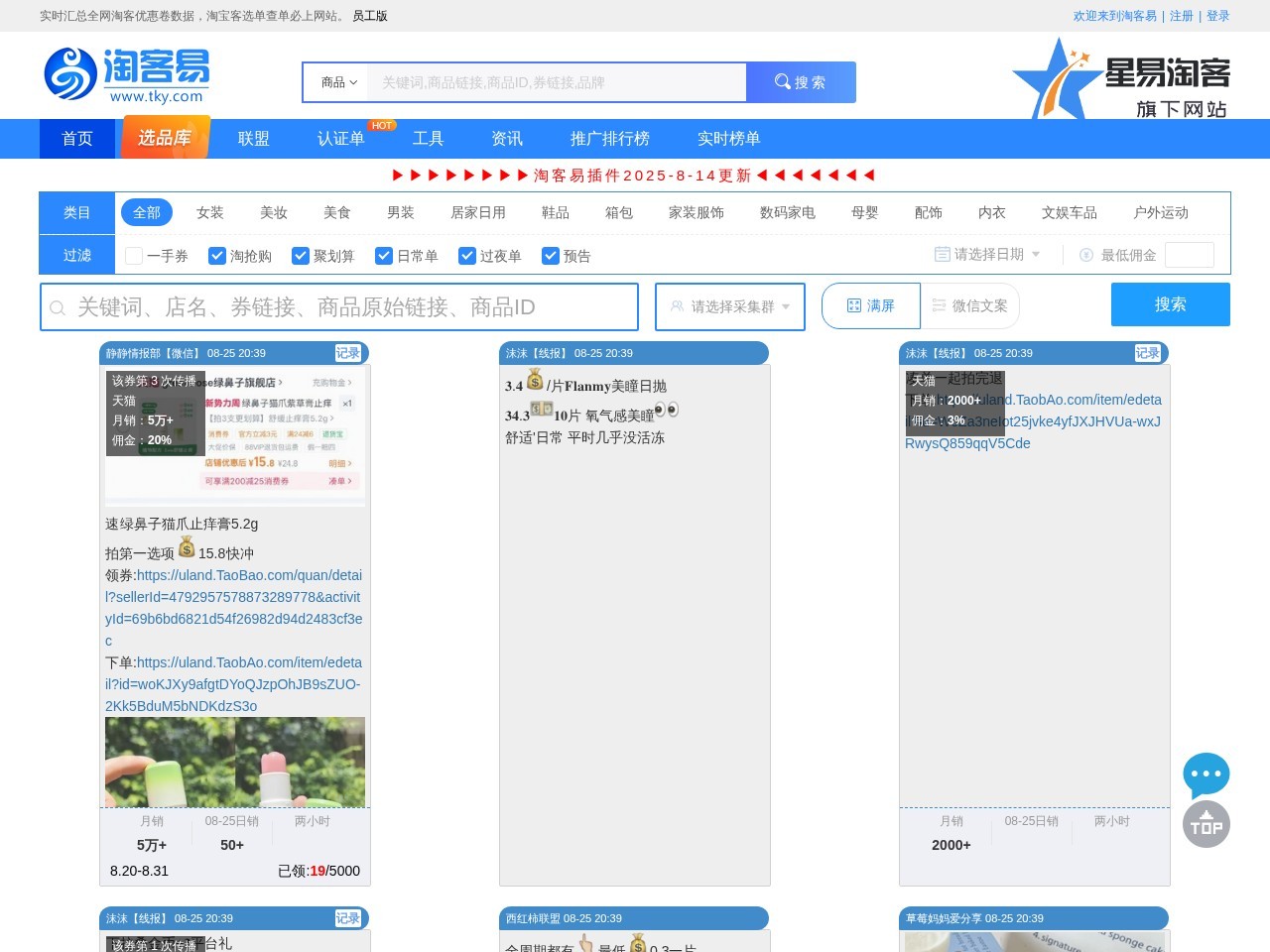Click the 速绿鼻子猫爪止痒膏5.2g title
The width and height of the screenshot is (1270, 952).
click(x=182, y=524)
